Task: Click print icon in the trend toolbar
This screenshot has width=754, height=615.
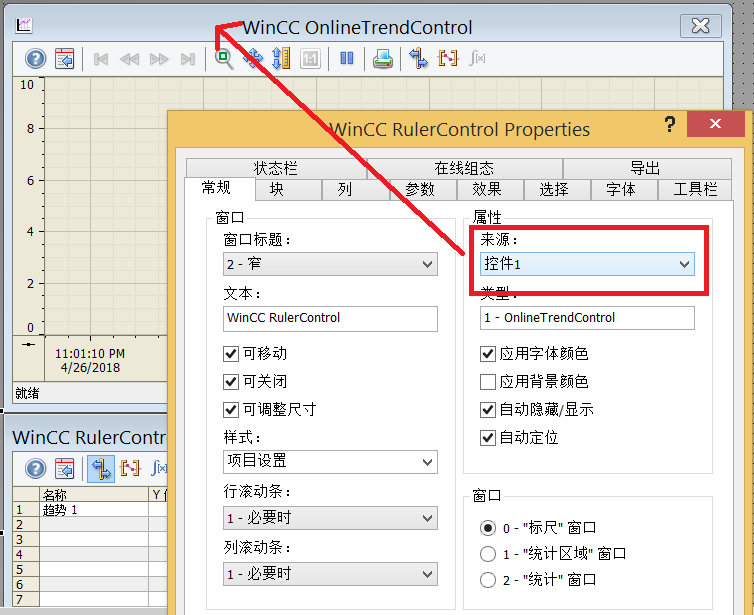Action: click(x=383, y=59)
